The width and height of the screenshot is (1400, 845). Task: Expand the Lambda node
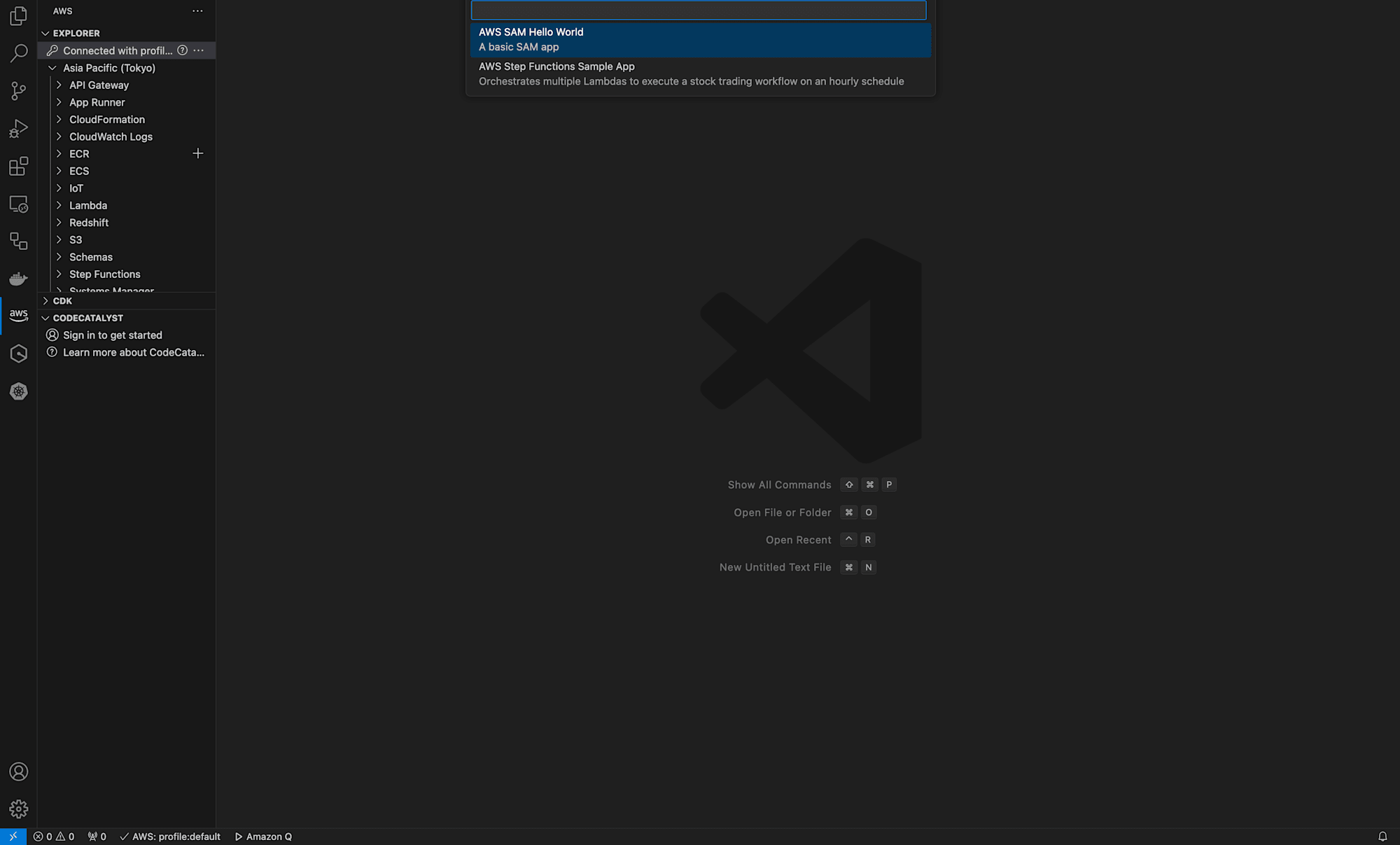(x=59, y=205)
